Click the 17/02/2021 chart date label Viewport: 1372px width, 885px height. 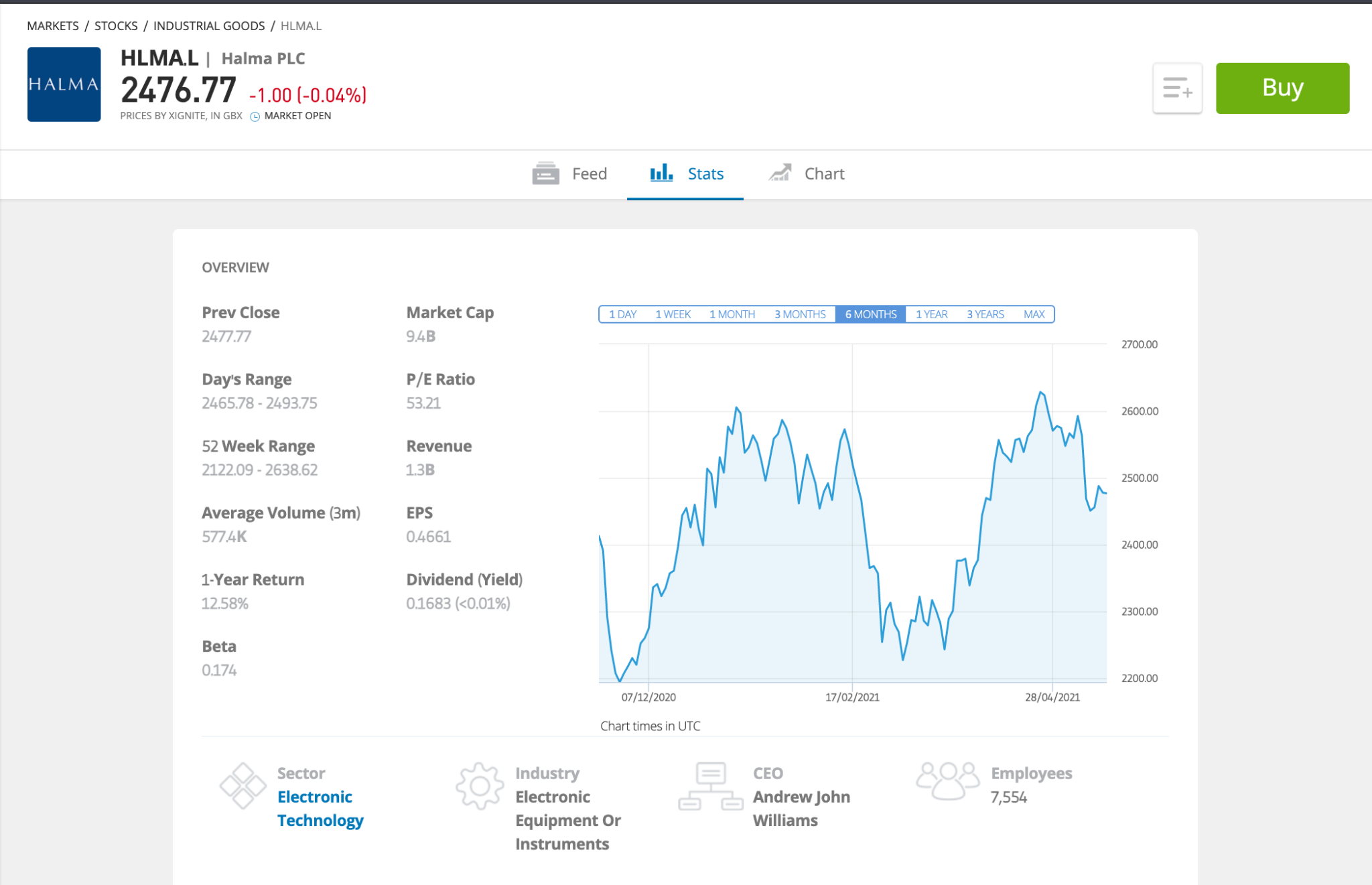coord(852,697)
